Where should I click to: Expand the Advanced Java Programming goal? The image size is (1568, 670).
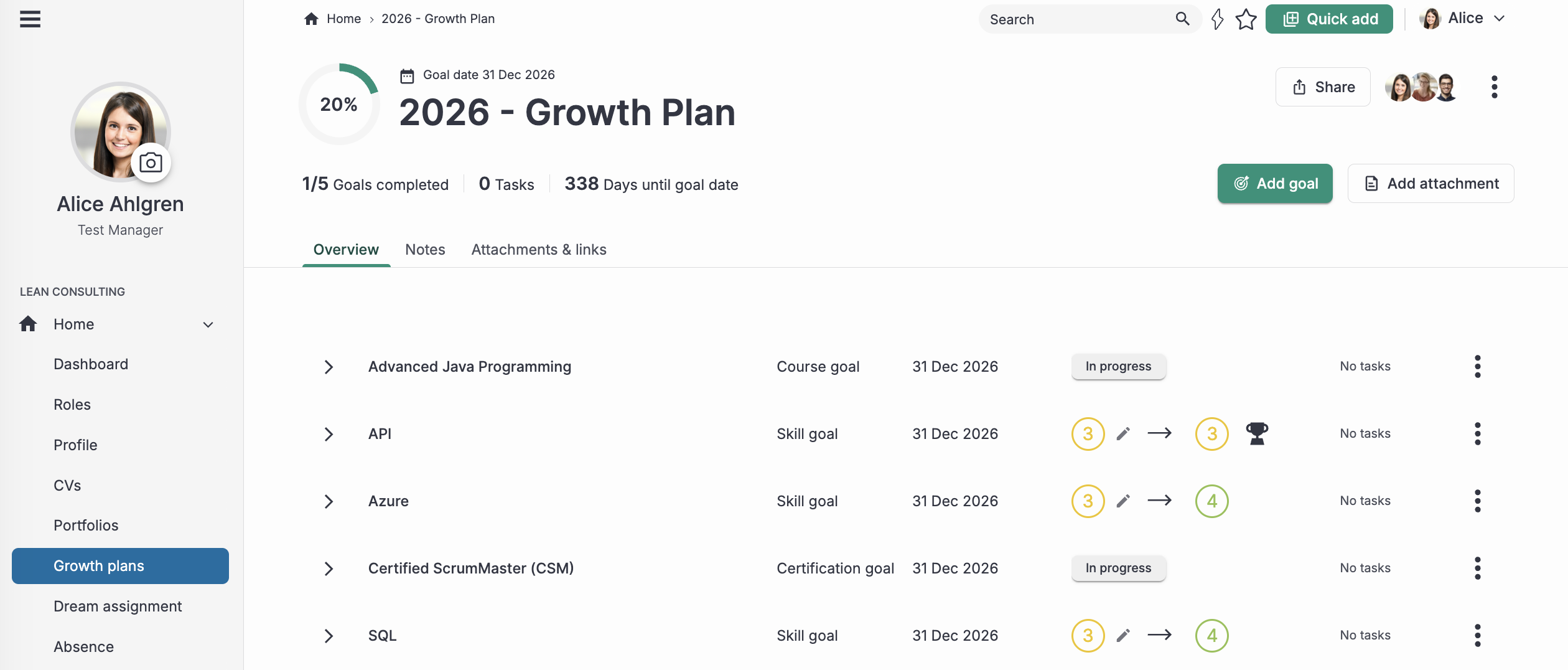(329, 367)
